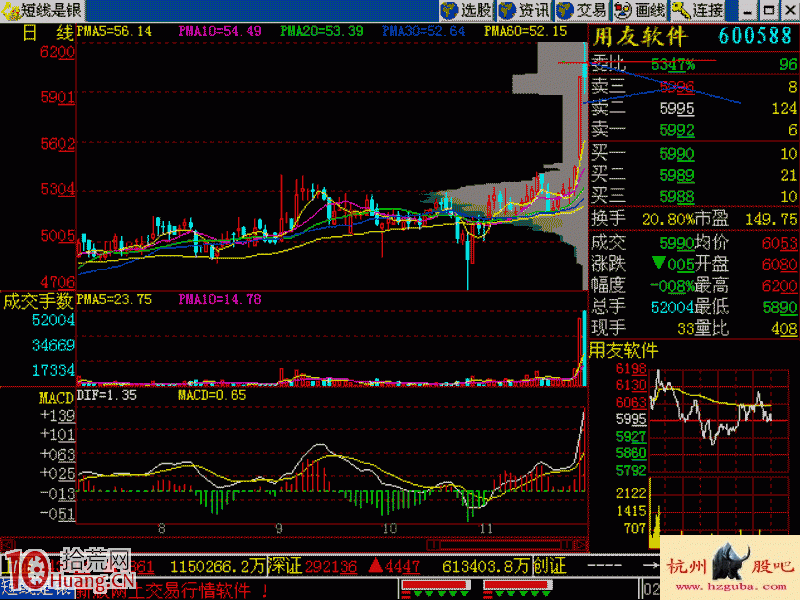Click the DIF=1.35 indicator label
The width and height of the screenshot is (800, 600).
click(107, 395)
